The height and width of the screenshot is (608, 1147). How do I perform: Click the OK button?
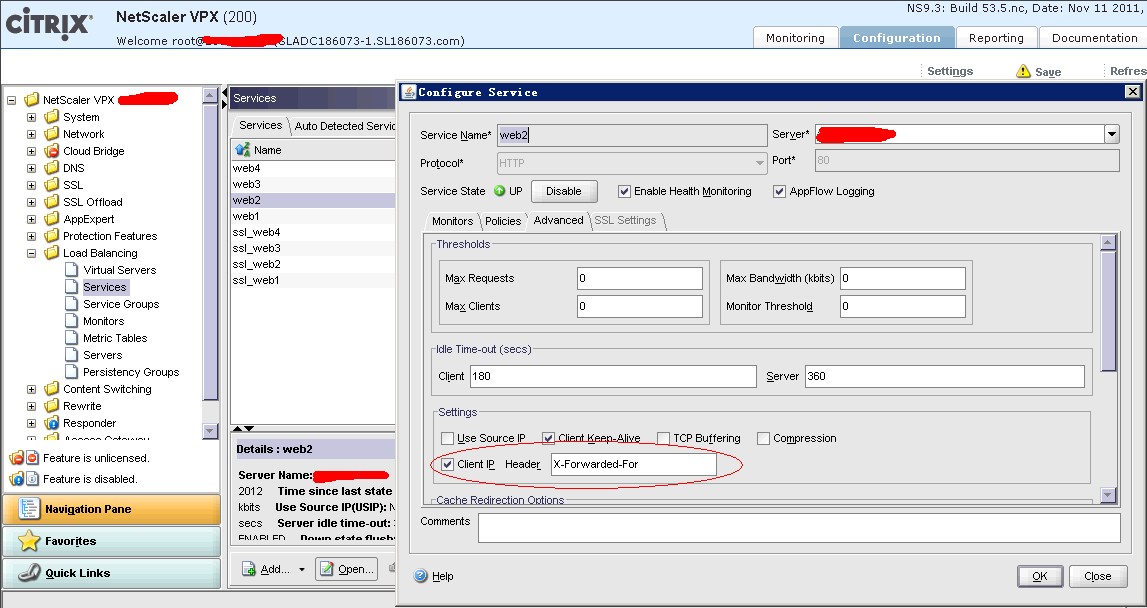point(1039,576)
